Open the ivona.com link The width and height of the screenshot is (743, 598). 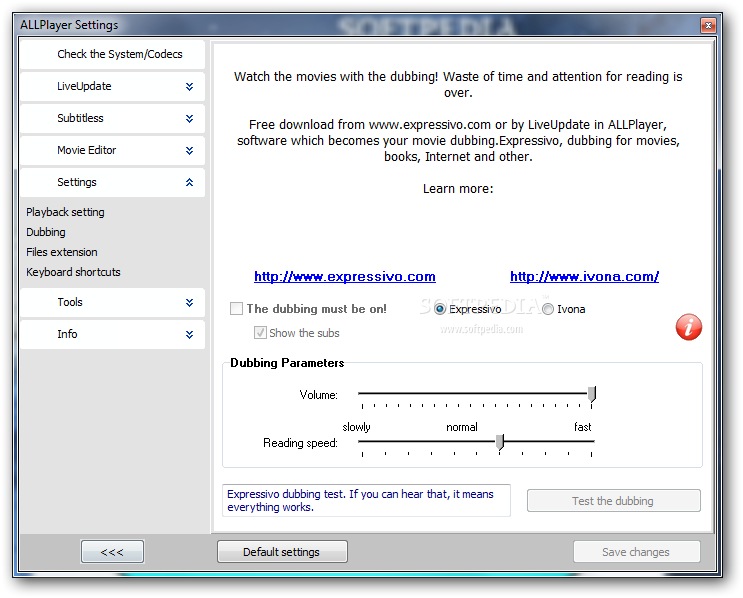pos(584,276)
